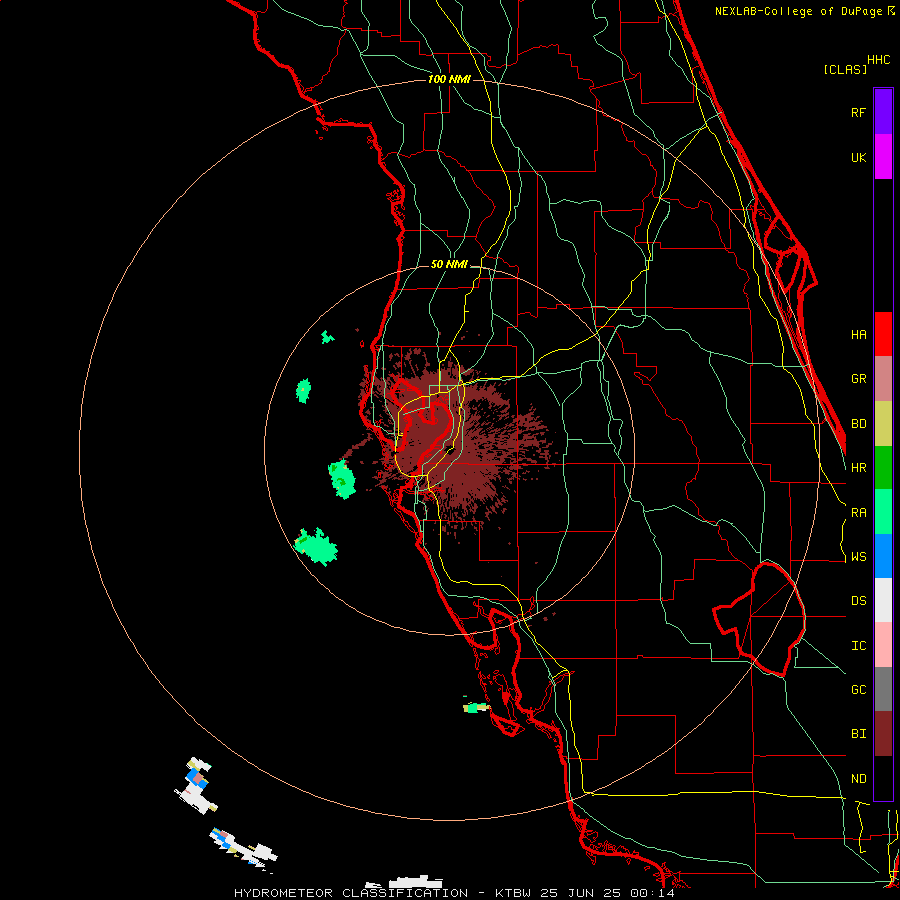Click the brown BI legend color swatch
The height and width of the screenshot is (900, 900).
tap(883, 734)
